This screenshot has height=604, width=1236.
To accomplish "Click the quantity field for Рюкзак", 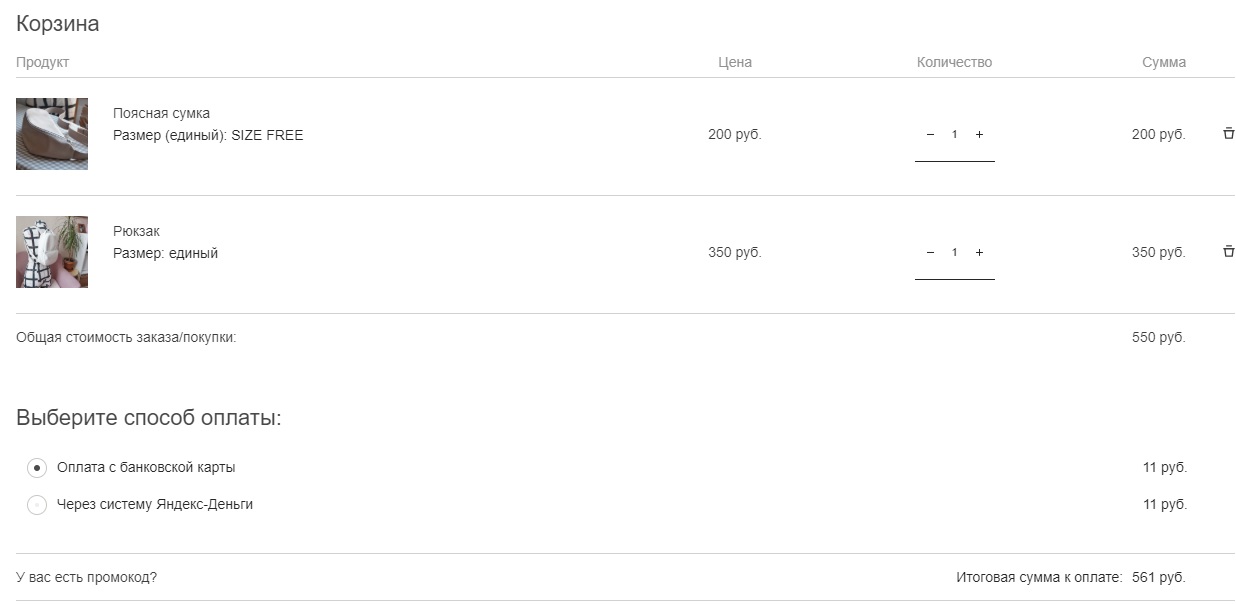I will tap(954, 253).
